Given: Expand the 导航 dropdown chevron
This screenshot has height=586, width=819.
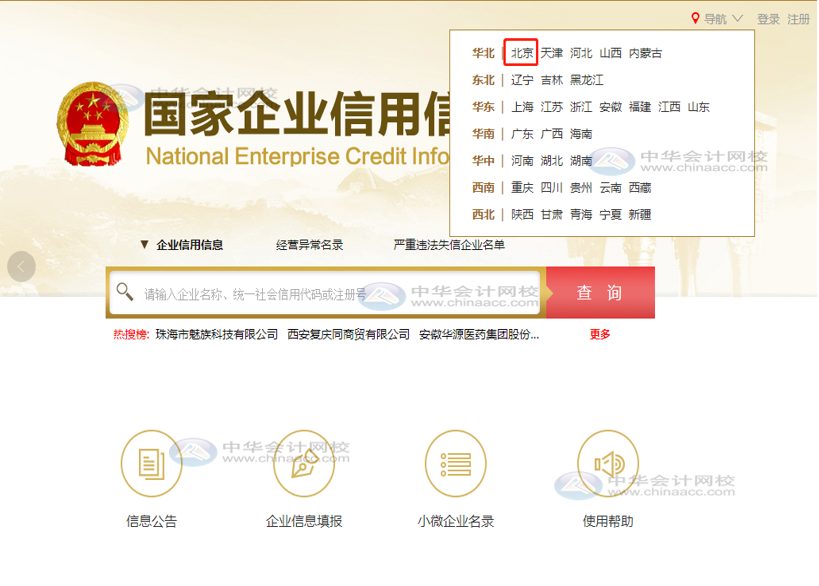Looking at the screenshot, I should (738, 19).
